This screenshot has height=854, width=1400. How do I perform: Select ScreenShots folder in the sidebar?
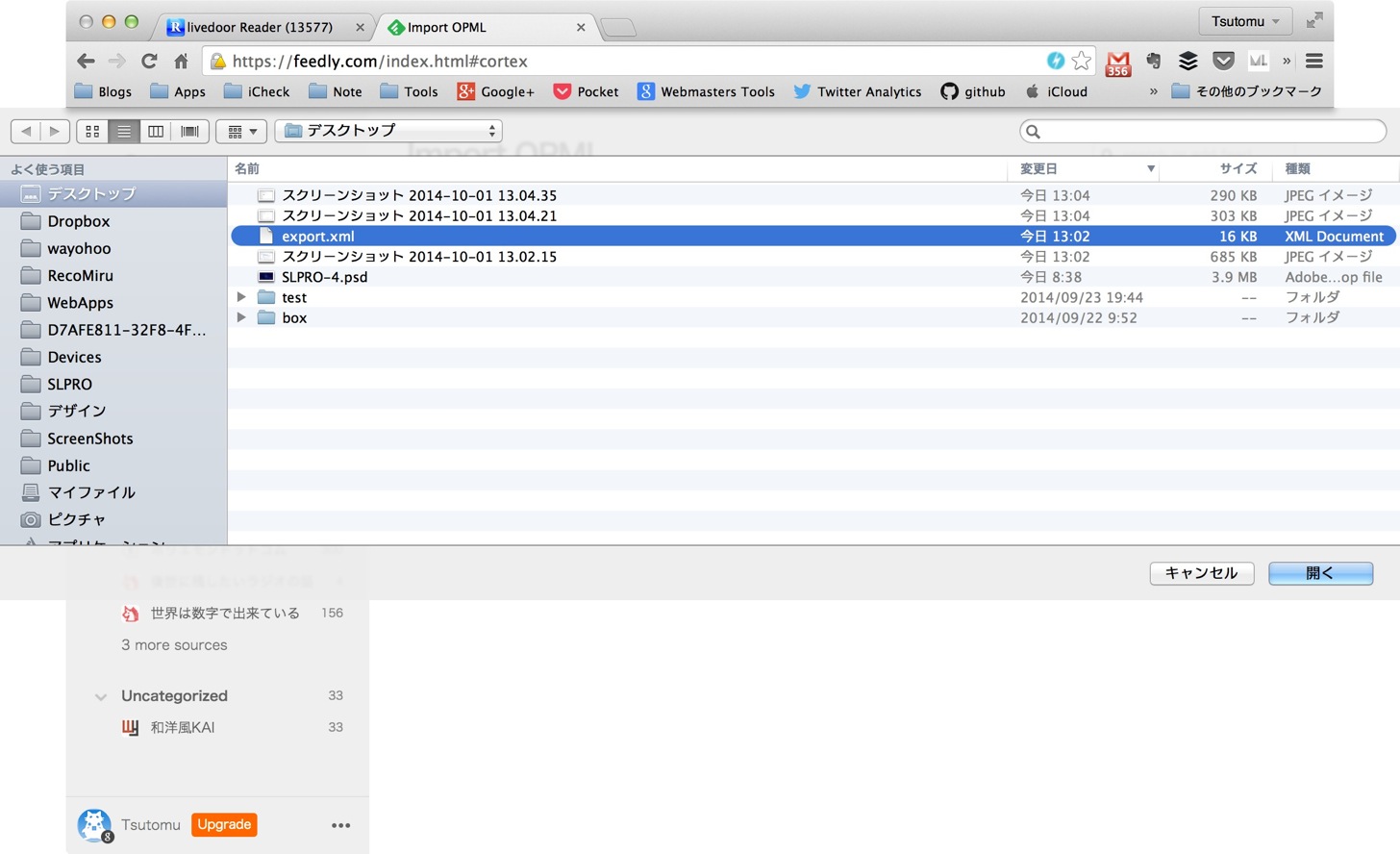click(113, 439)
